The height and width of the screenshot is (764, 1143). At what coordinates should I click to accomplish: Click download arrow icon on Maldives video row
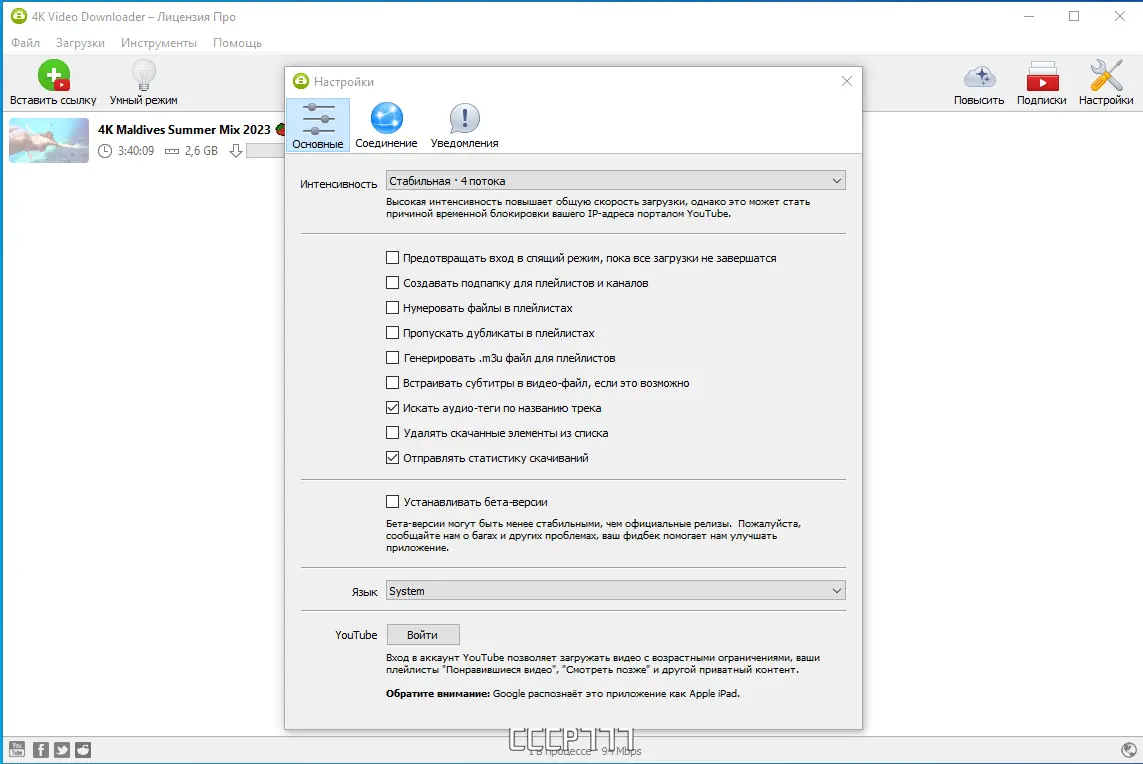235,151
